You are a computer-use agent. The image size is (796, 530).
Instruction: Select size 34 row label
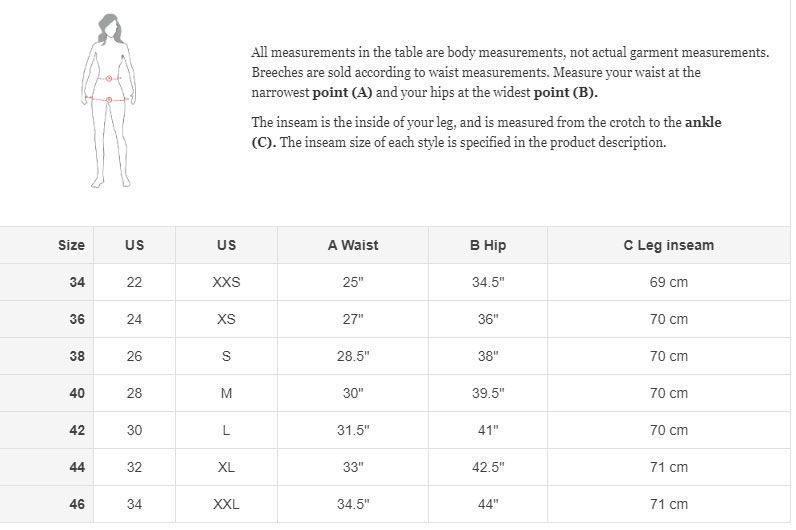pos(77,282)
